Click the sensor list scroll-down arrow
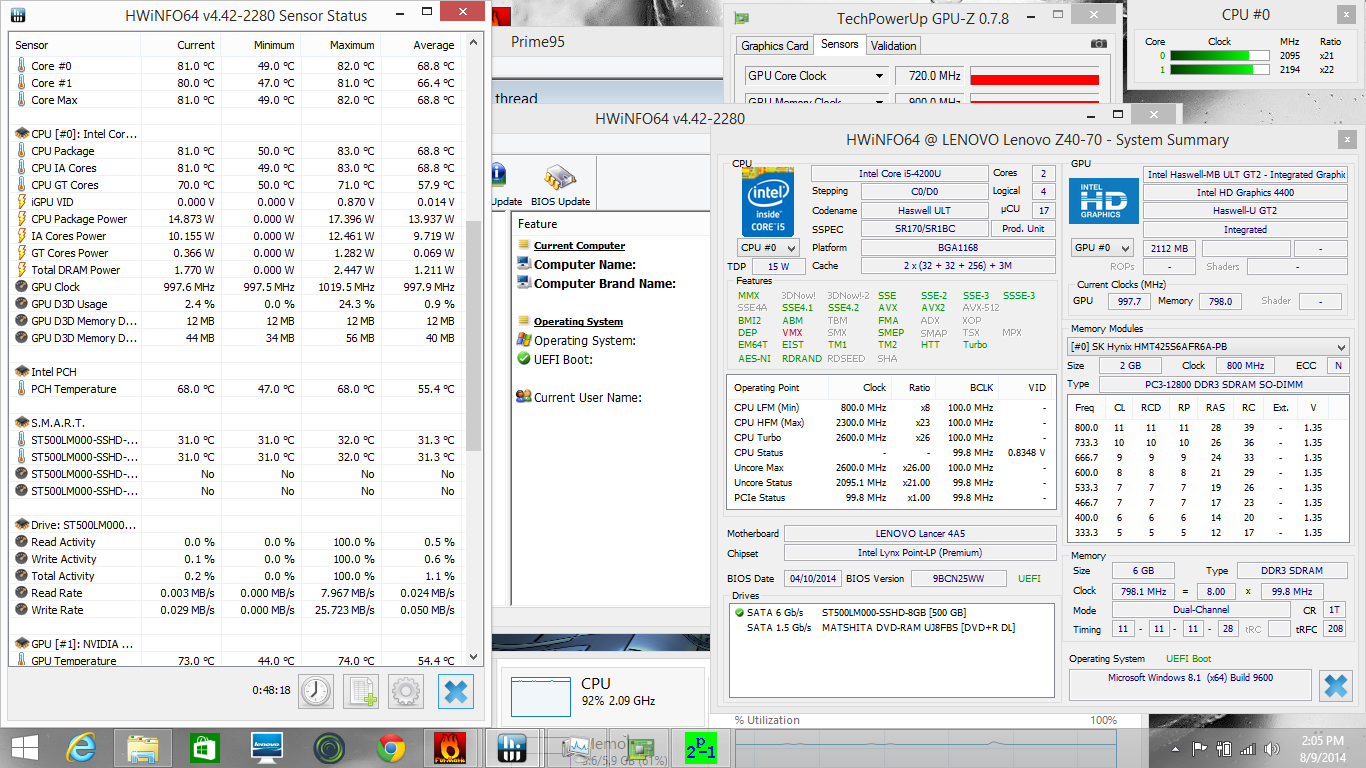This screenshot has width=1366, height=768. point(474,657)
